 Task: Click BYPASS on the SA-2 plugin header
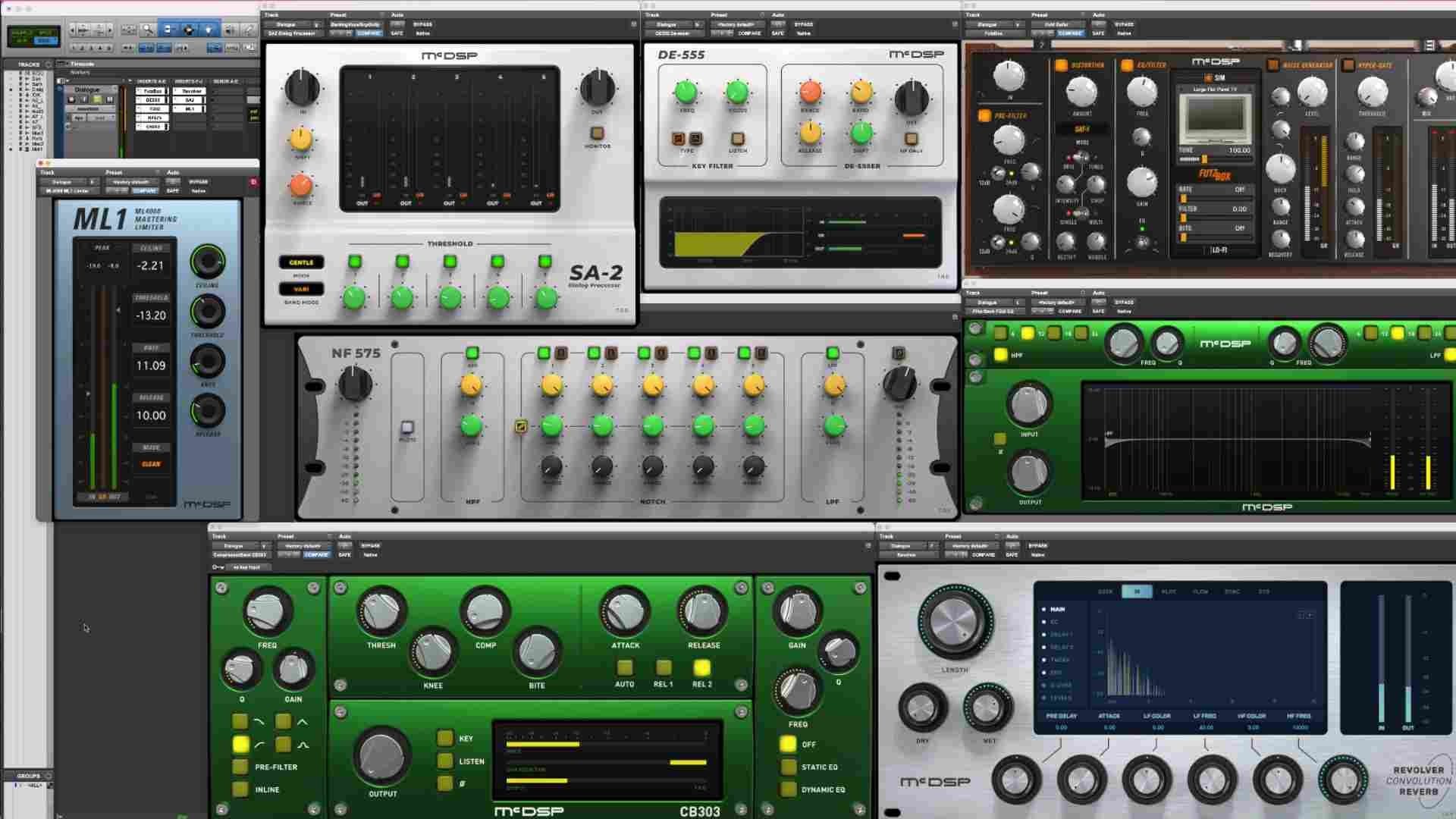click(422, 24)
